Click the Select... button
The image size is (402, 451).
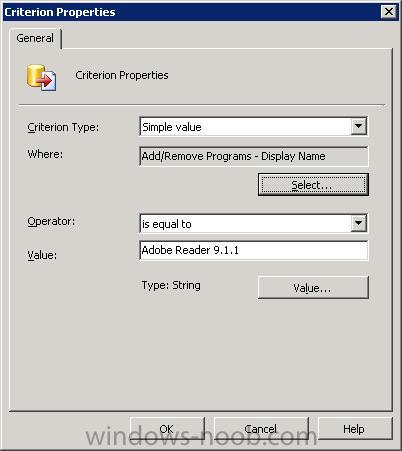313,185
